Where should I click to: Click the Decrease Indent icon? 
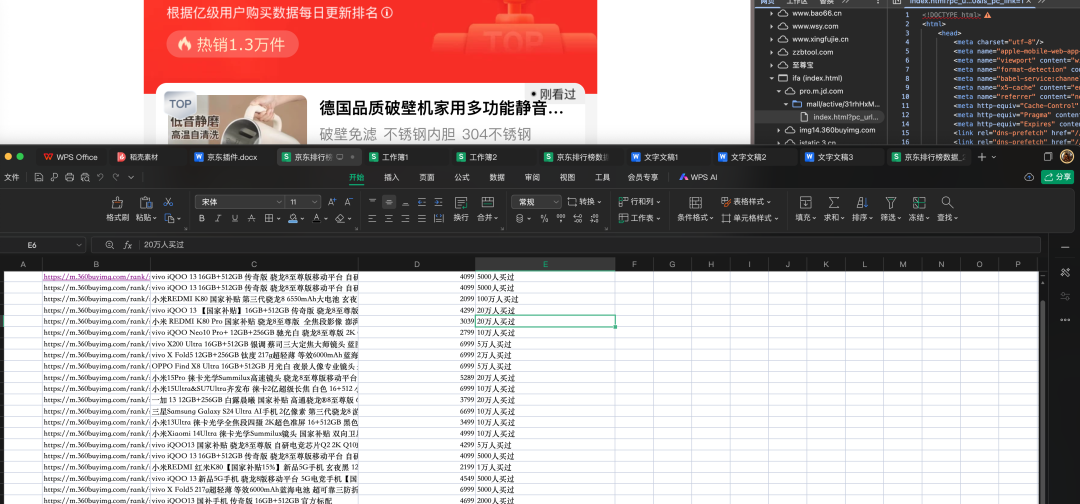coord(422,202)
